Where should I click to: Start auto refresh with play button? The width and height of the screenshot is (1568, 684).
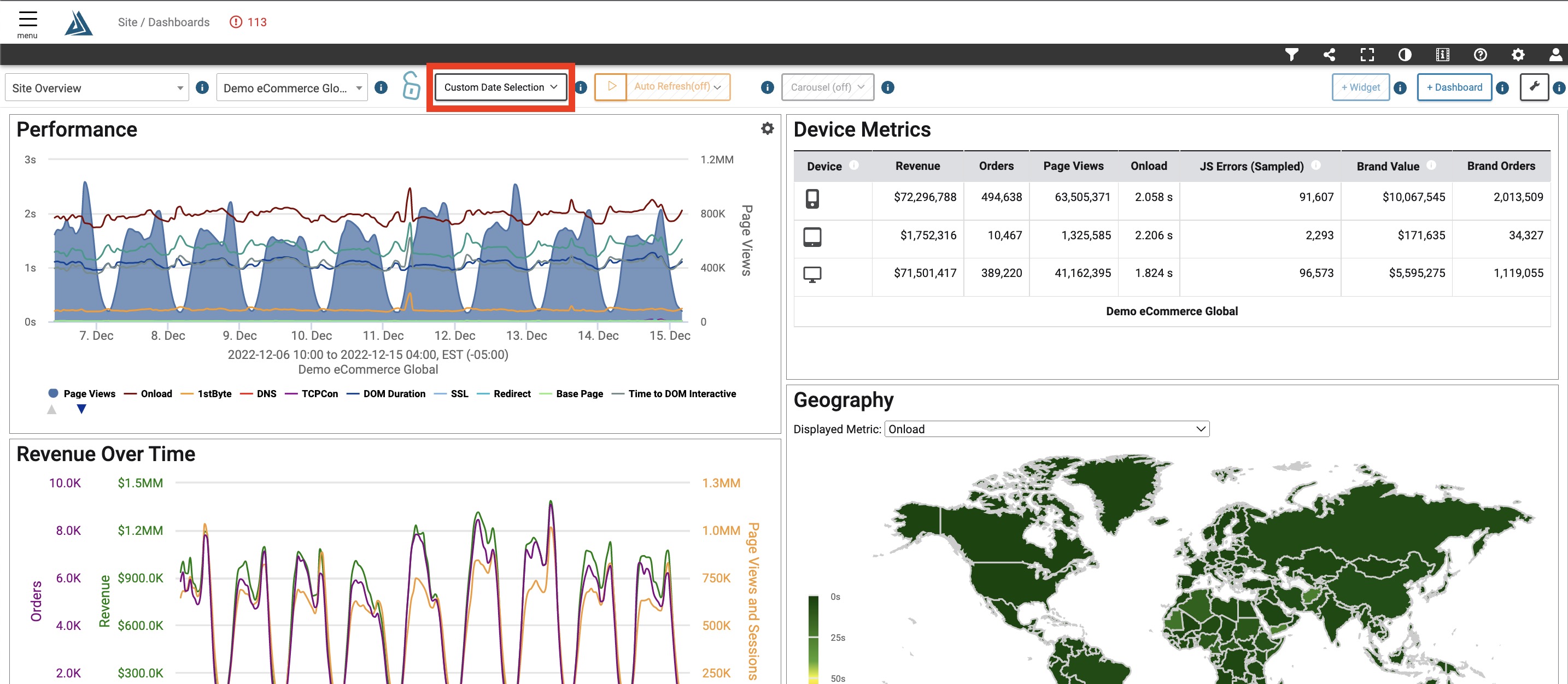[611, 86]
